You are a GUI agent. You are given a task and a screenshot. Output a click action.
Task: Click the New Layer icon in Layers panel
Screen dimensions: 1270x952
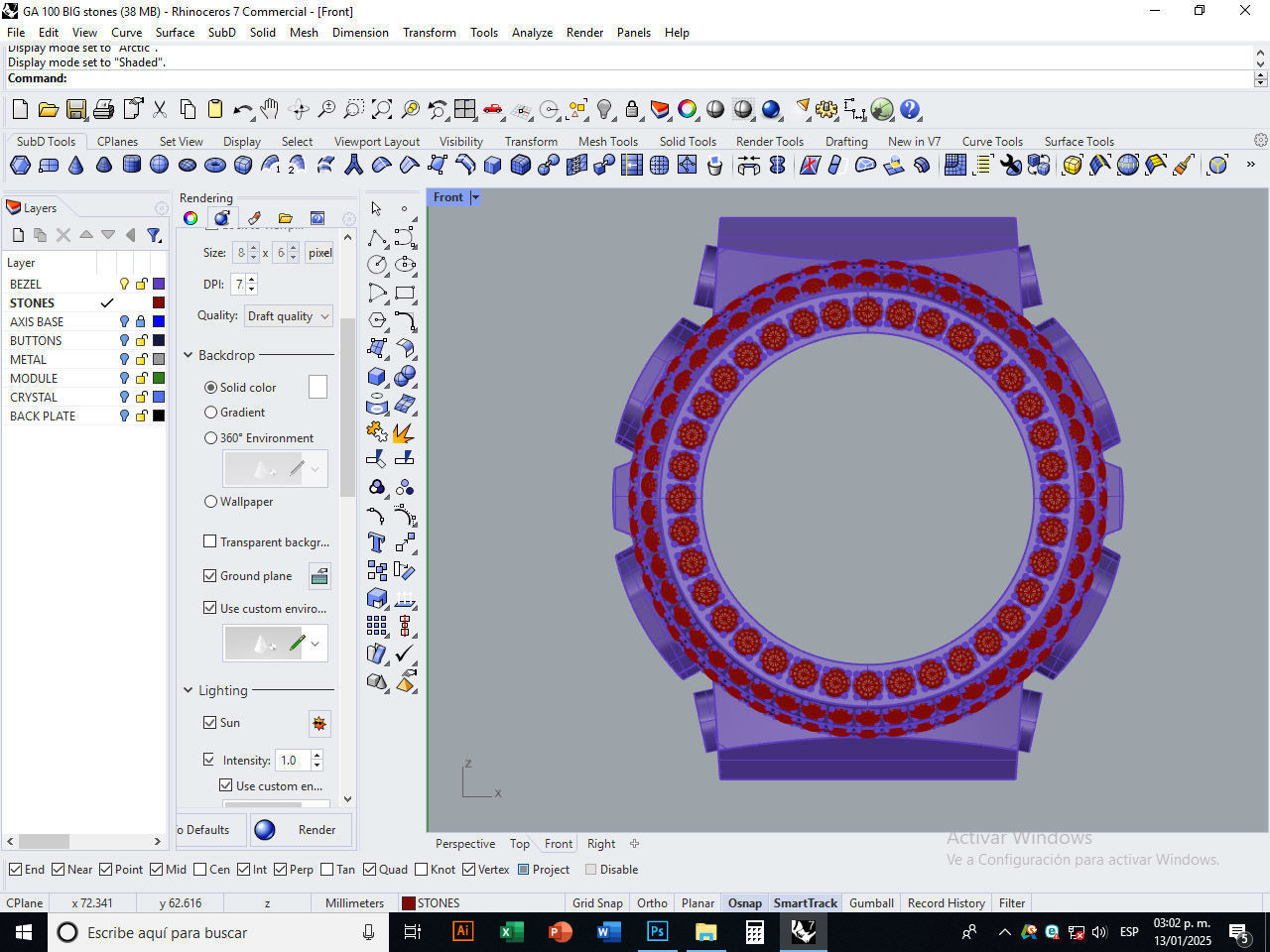(18, 235)
